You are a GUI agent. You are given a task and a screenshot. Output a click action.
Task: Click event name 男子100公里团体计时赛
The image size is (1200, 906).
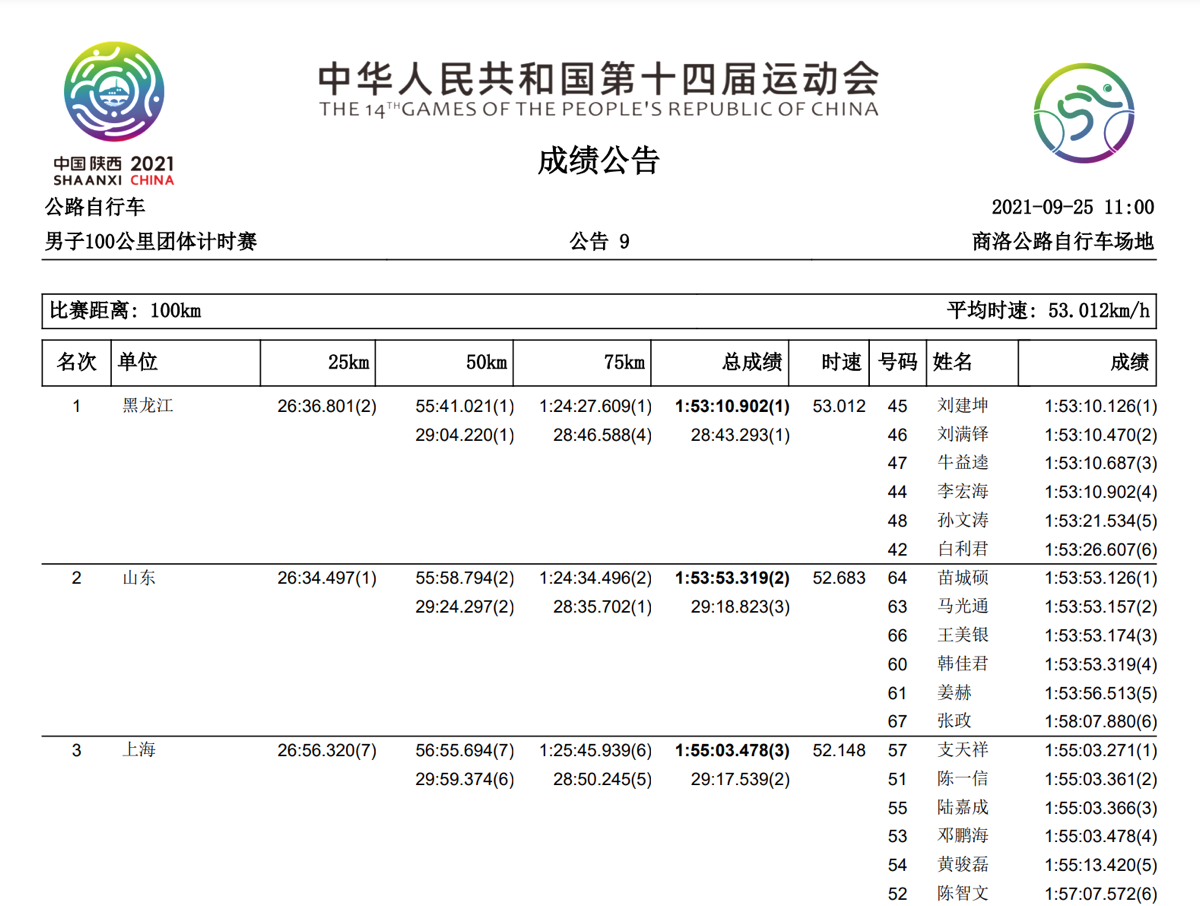click(151, 241)
